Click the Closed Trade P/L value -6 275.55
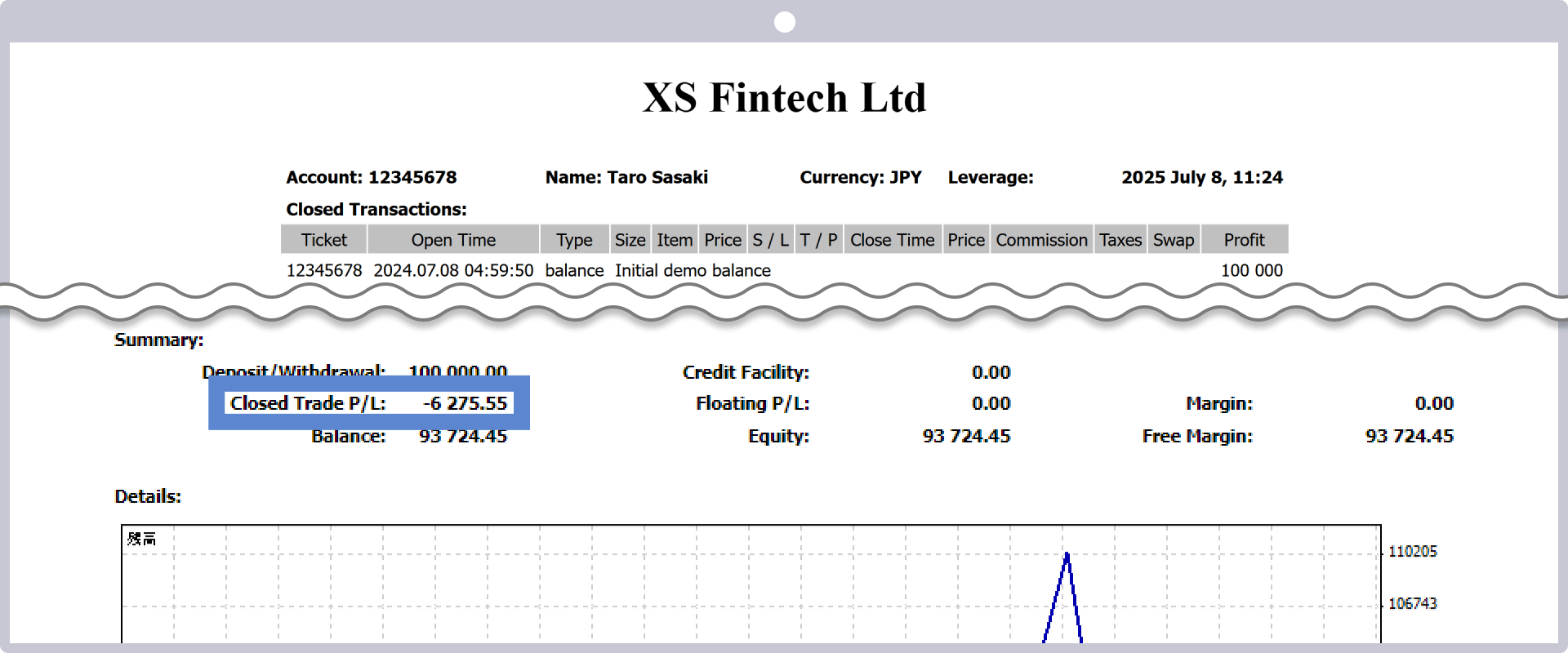 pyautogui.click(x=465, y=403)
